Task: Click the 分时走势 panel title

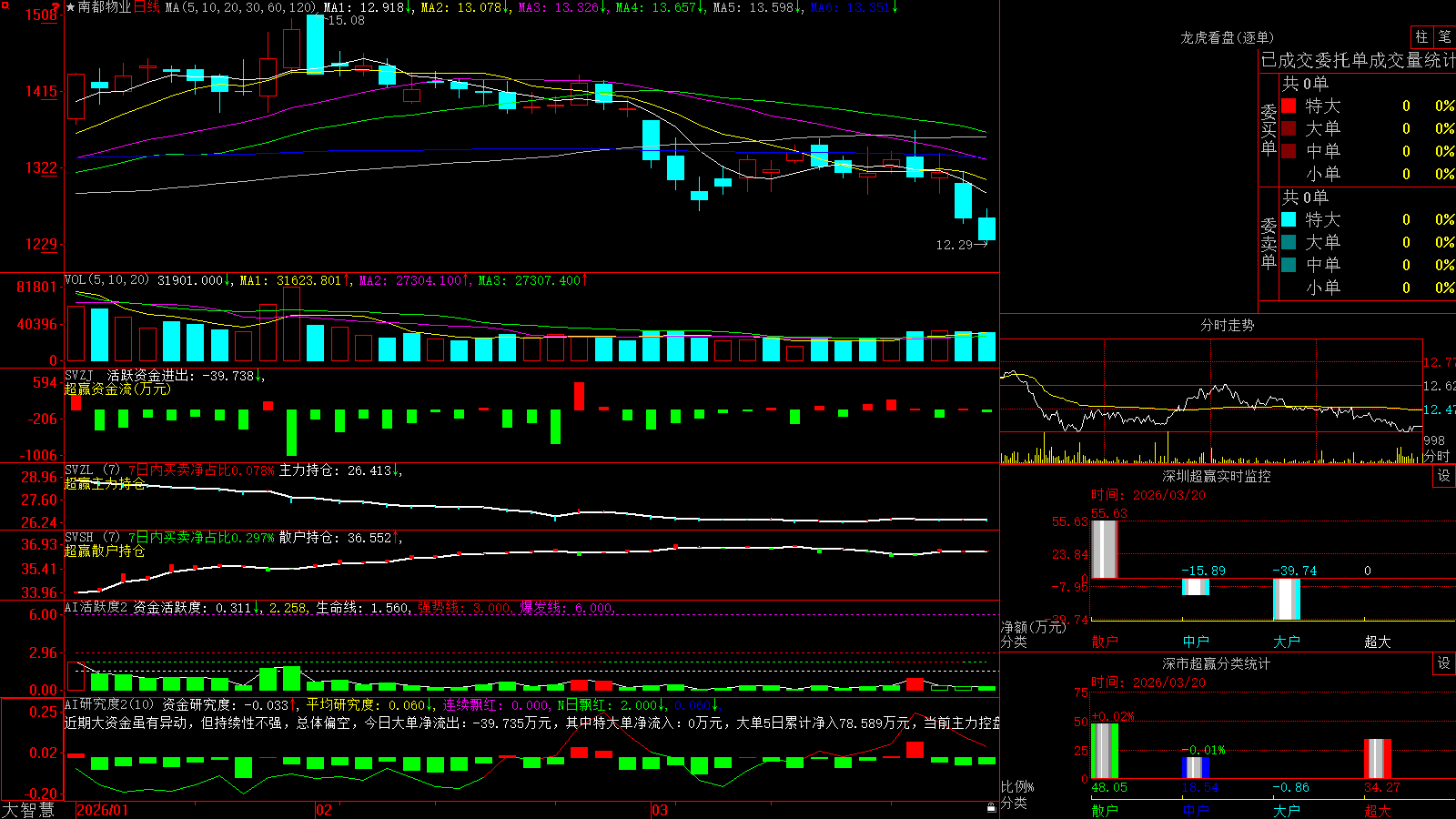Action: pyautogui.click(x=1227, y=325)
